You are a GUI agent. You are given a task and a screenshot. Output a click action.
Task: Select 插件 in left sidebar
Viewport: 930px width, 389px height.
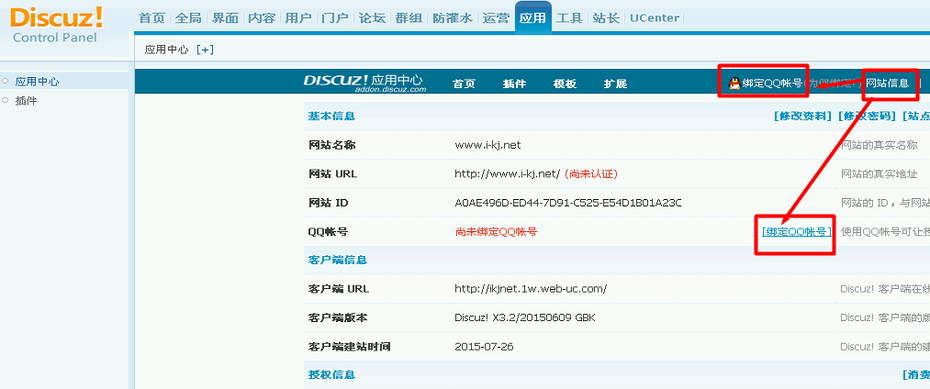[x=26, y=101]
